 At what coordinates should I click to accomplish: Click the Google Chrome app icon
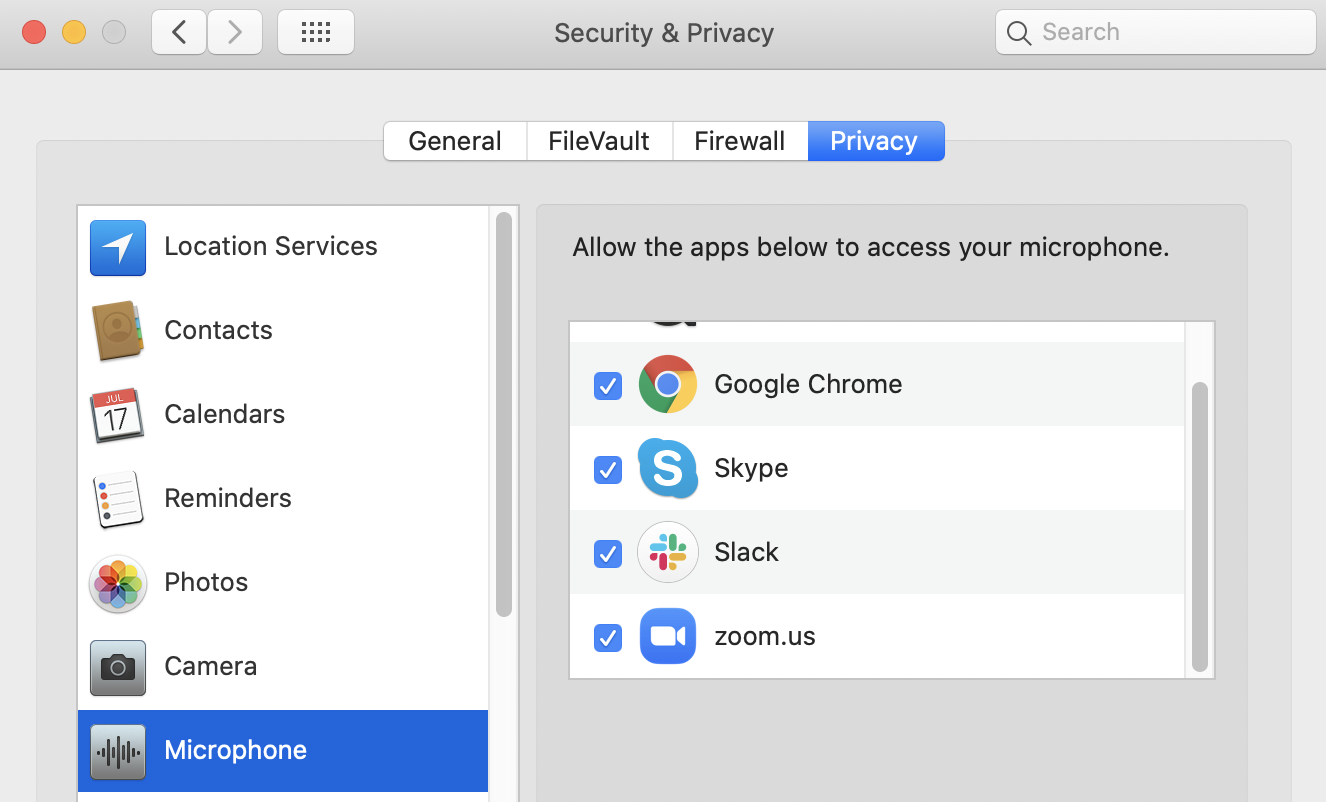coord(667,384)
